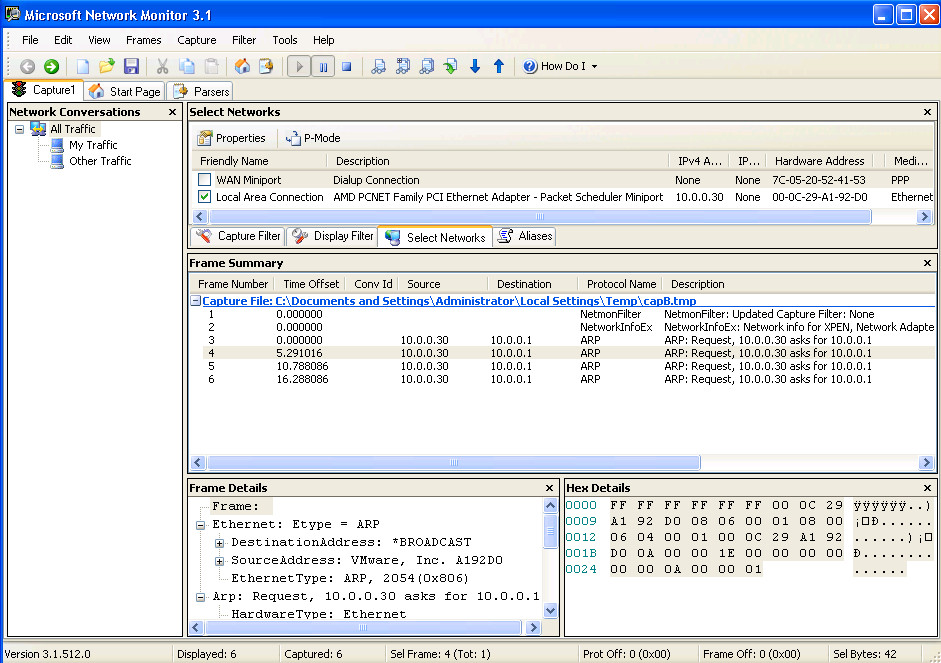Viewport: 941px width, 663px height.
Task: Click the Save capture floppy disk icon
Action: click(x=131, y=67)
